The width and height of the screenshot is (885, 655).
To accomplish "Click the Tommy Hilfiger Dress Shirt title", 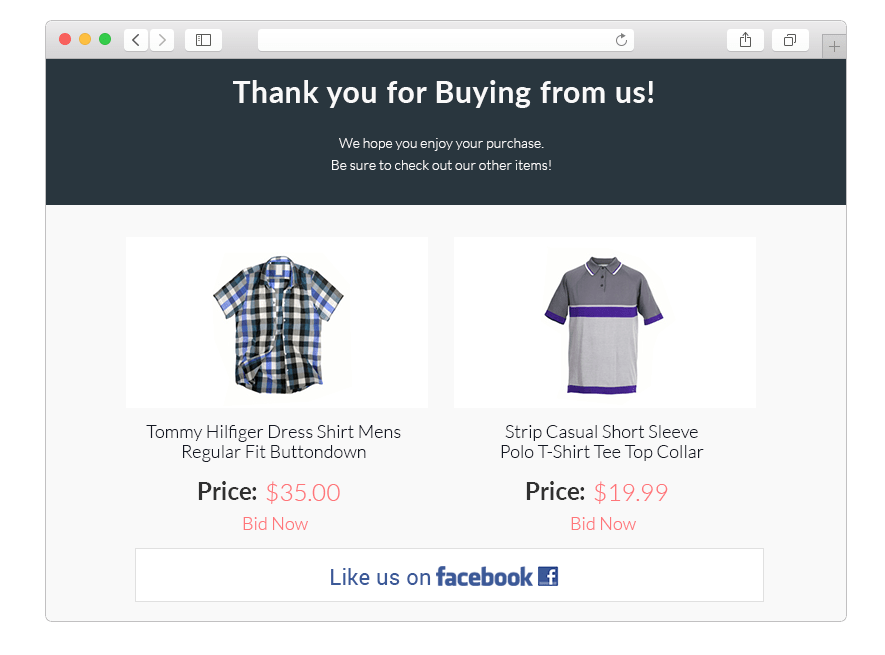I will click(274, 431).
